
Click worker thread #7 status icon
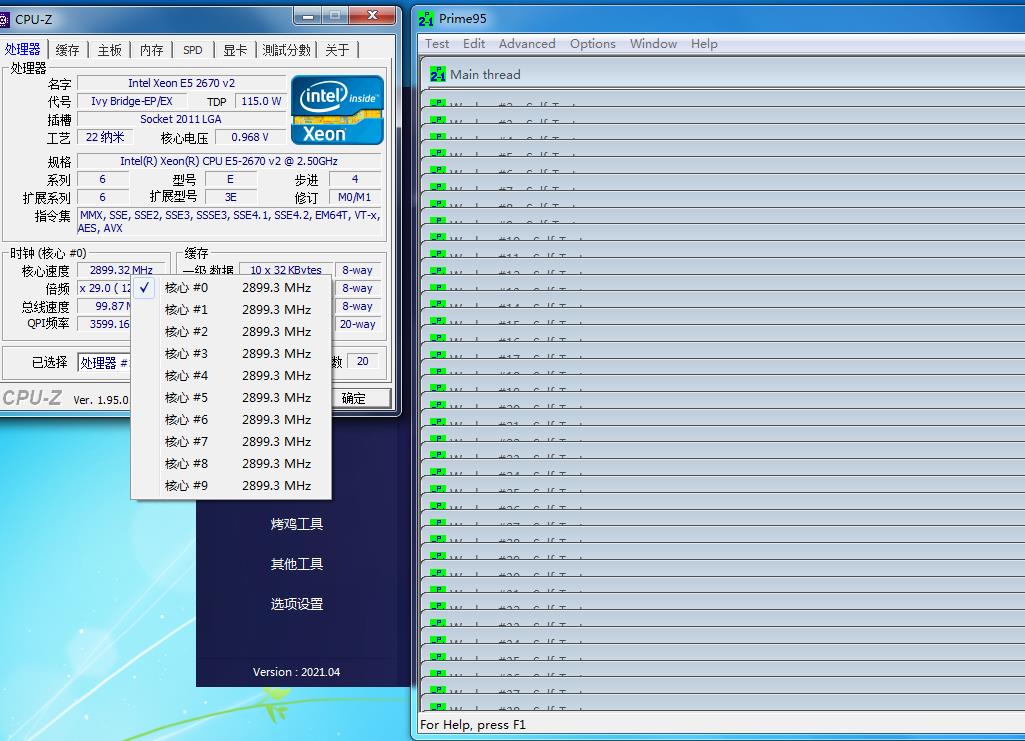(436, 187)
